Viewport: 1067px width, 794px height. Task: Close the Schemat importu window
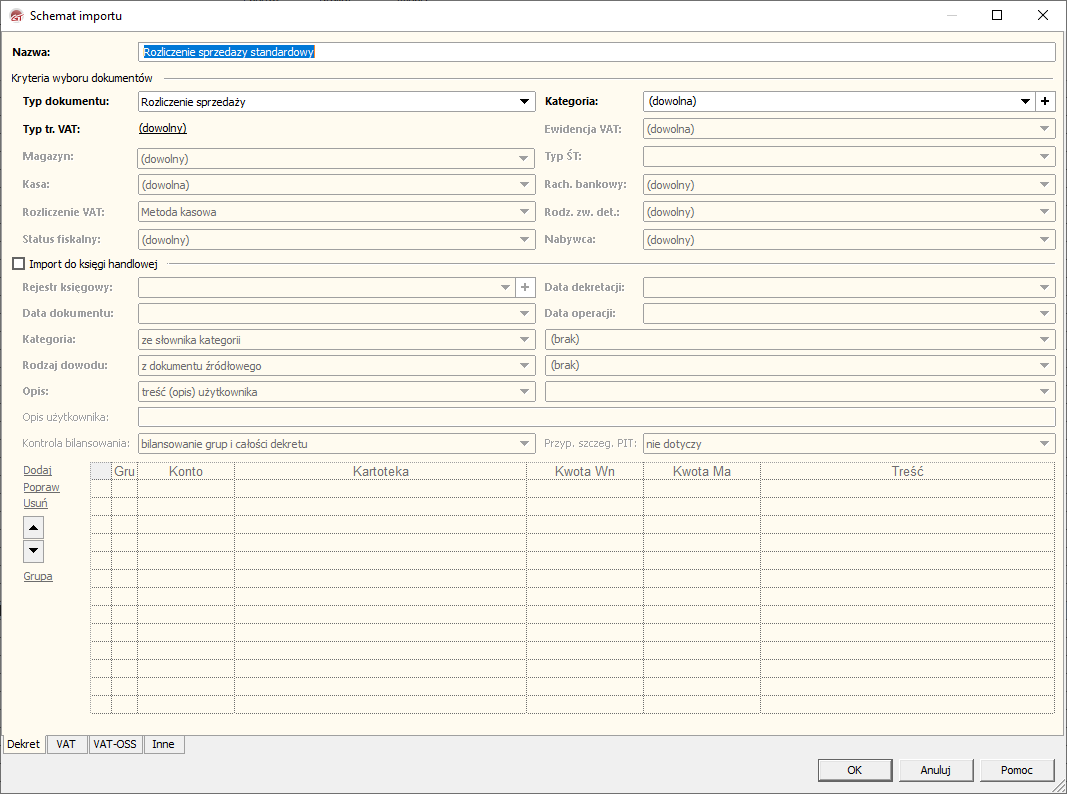(1043, 15)
